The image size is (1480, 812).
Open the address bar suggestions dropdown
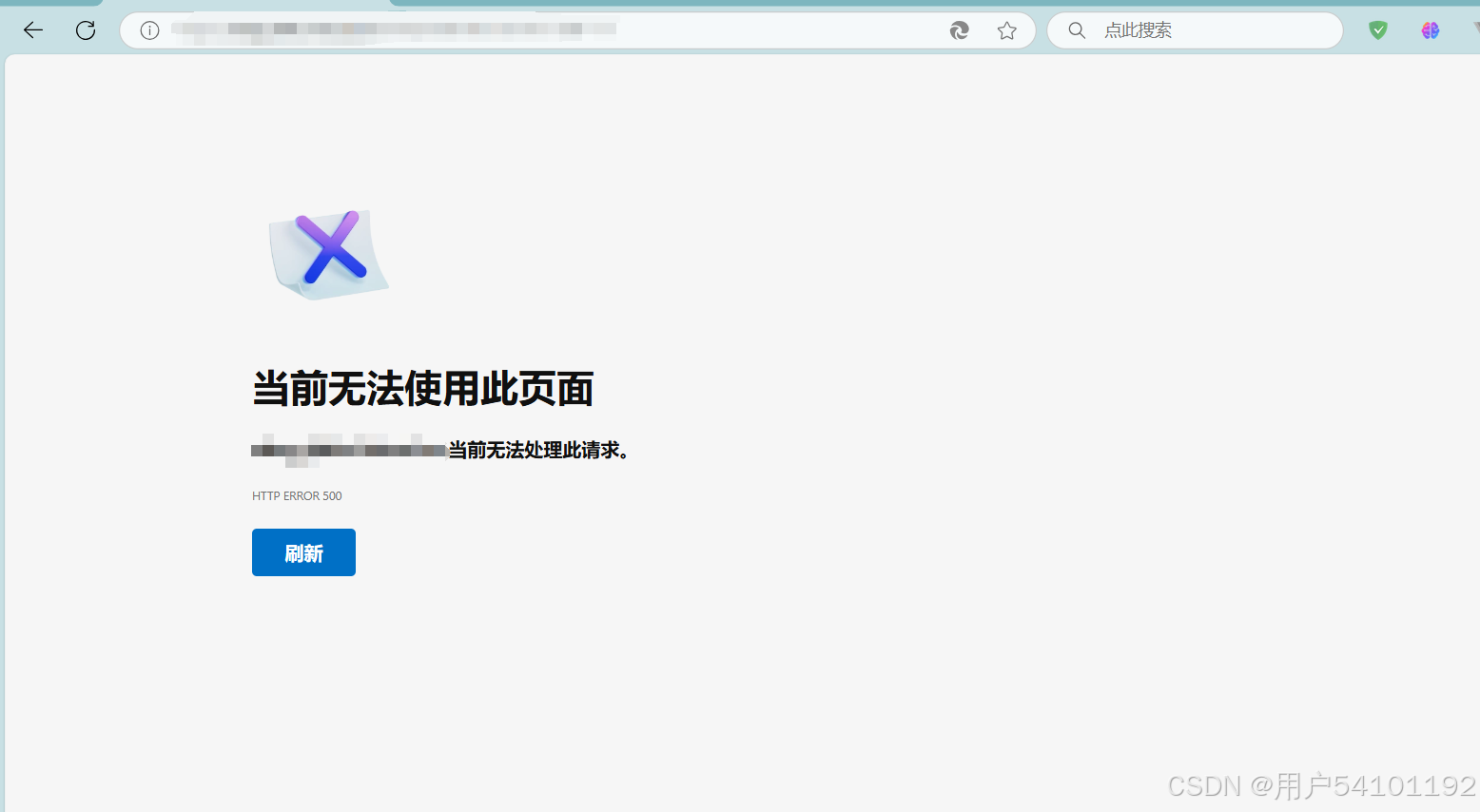pos(571,29)
